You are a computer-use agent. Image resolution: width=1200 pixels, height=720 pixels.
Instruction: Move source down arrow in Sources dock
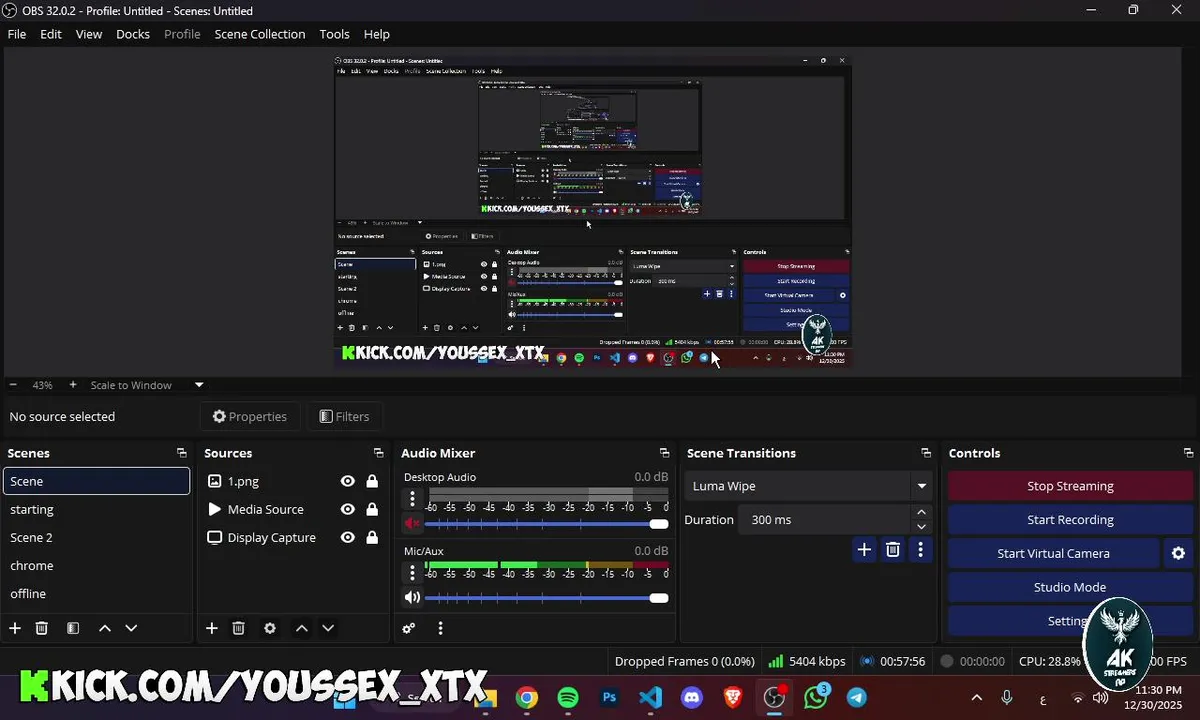pos(328,628)
